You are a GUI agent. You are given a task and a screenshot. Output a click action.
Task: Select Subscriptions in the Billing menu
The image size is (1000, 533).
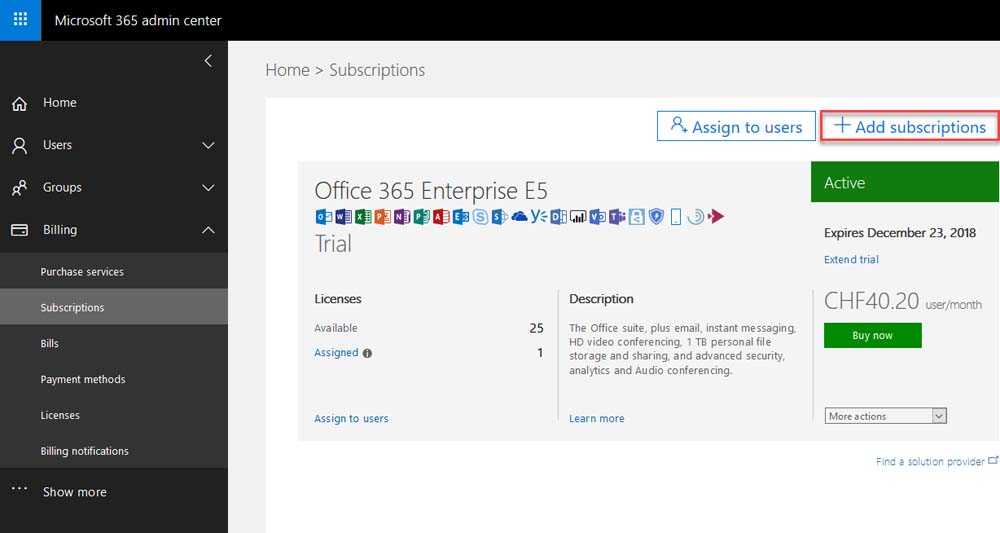pos(114,307)
